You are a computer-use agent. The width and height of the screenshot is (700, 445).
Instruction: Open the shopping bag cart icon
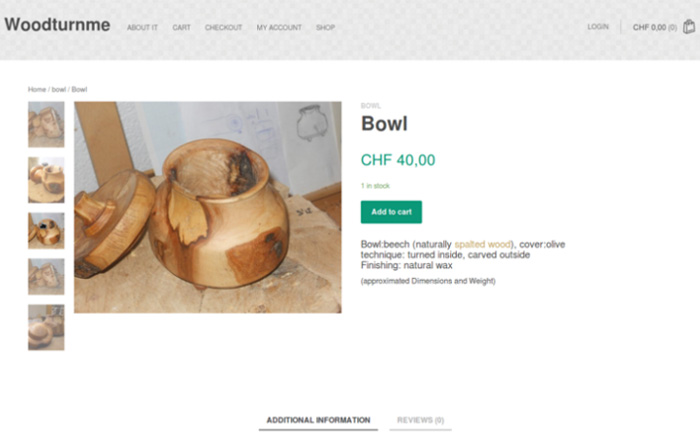[x=689, y=27]
